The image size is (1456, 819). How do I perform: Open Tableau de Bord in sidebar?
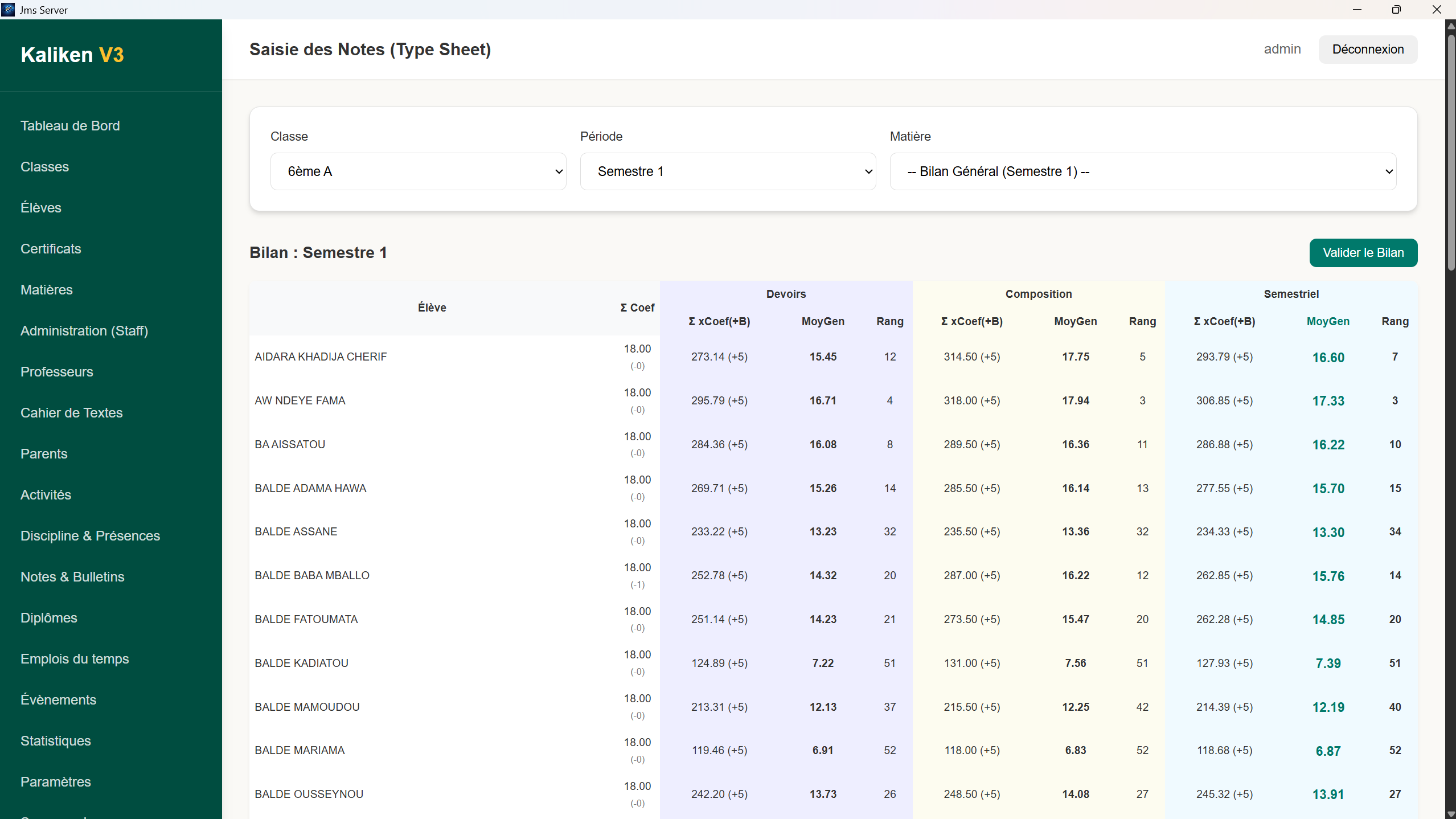coord(70,126)
